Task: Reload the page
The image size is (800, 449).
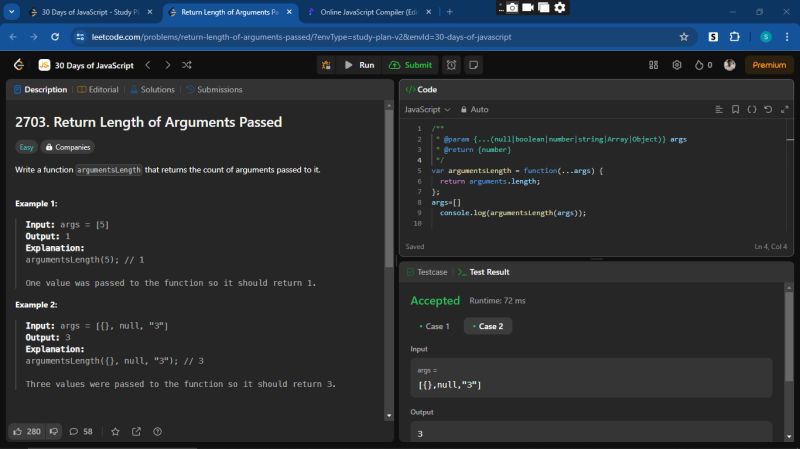Action: [55, 37]
